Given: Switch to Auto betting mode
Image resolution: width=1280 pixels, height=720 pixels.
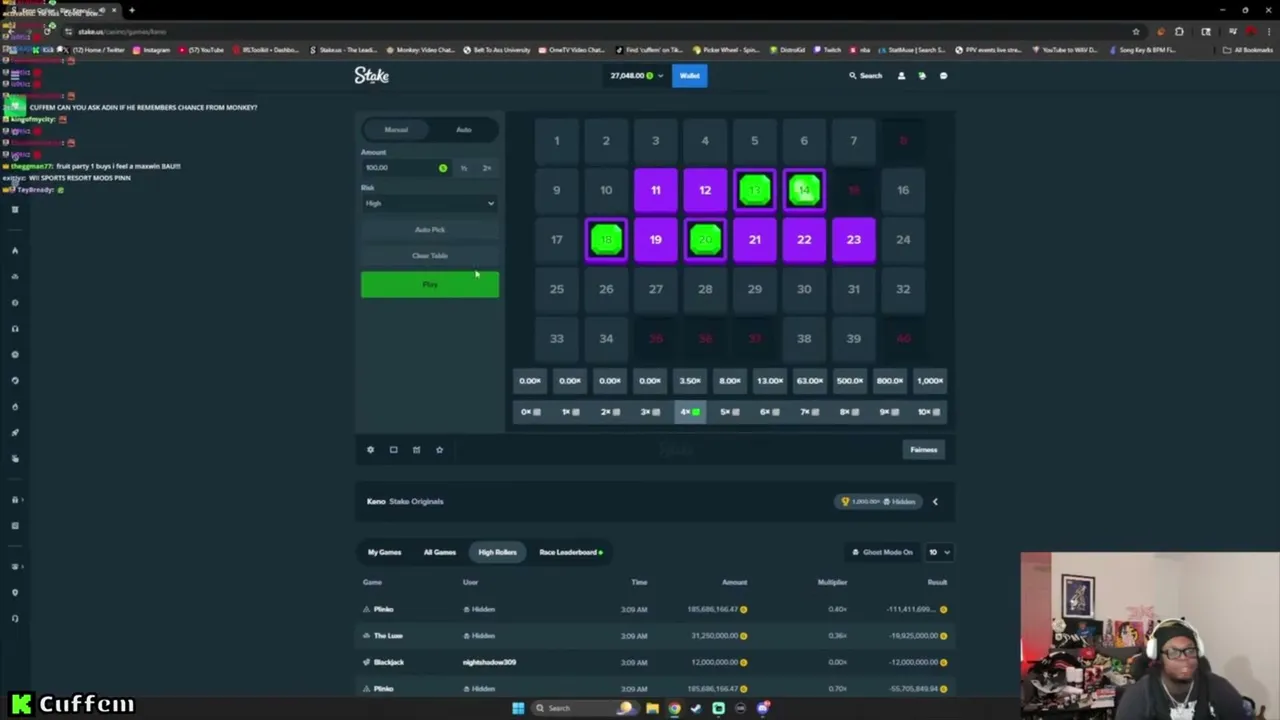Looking at the screenshot, I should [464, 129].
